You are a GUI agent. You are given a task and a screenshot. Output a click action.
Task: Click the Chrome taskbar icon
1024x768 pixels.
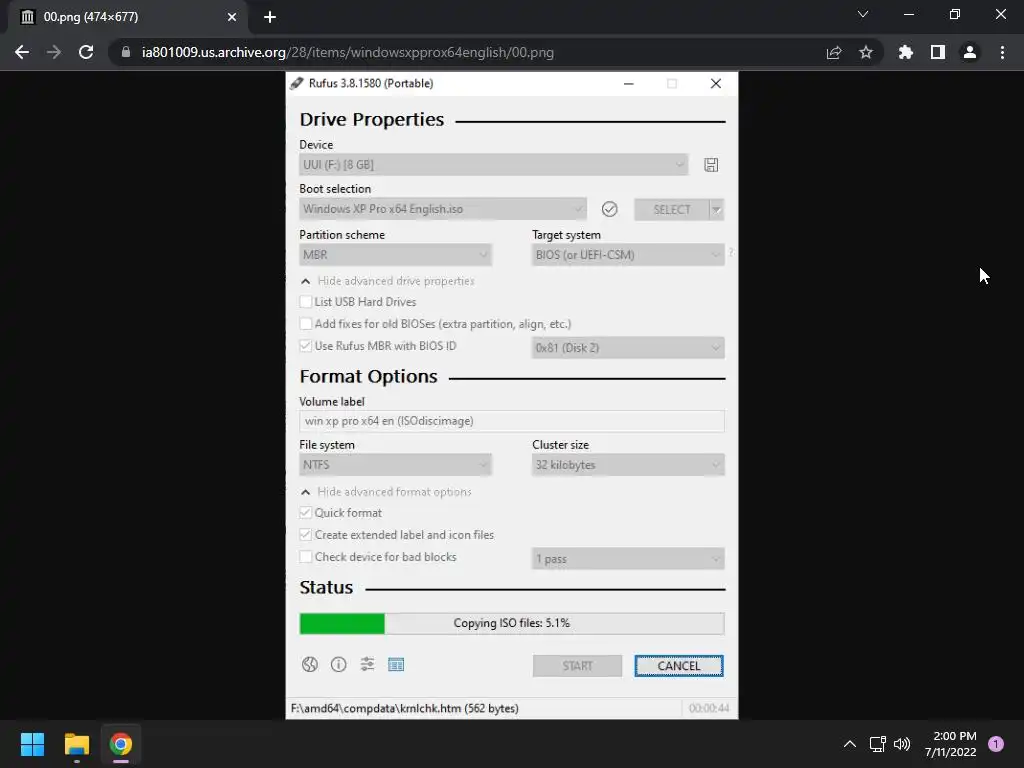coord(121,744)
